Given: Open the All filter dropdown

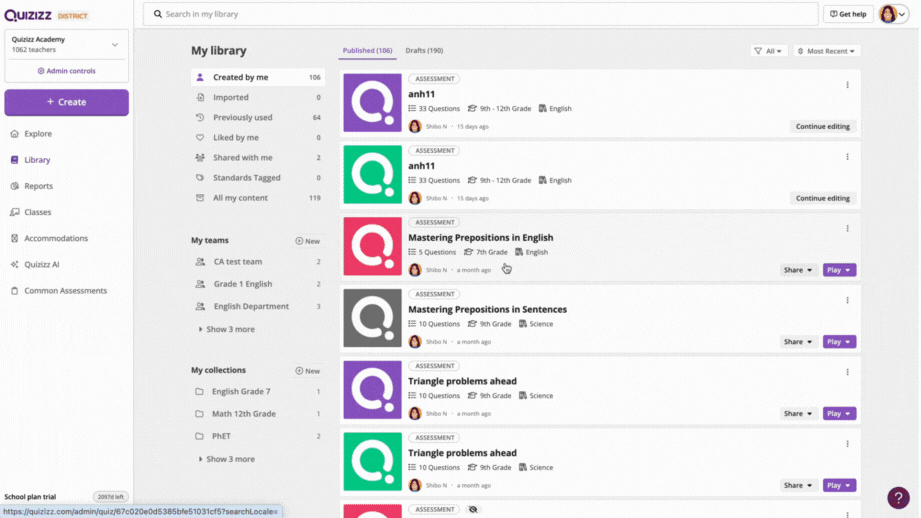Looking at the screenshot, I should point(768,51).
